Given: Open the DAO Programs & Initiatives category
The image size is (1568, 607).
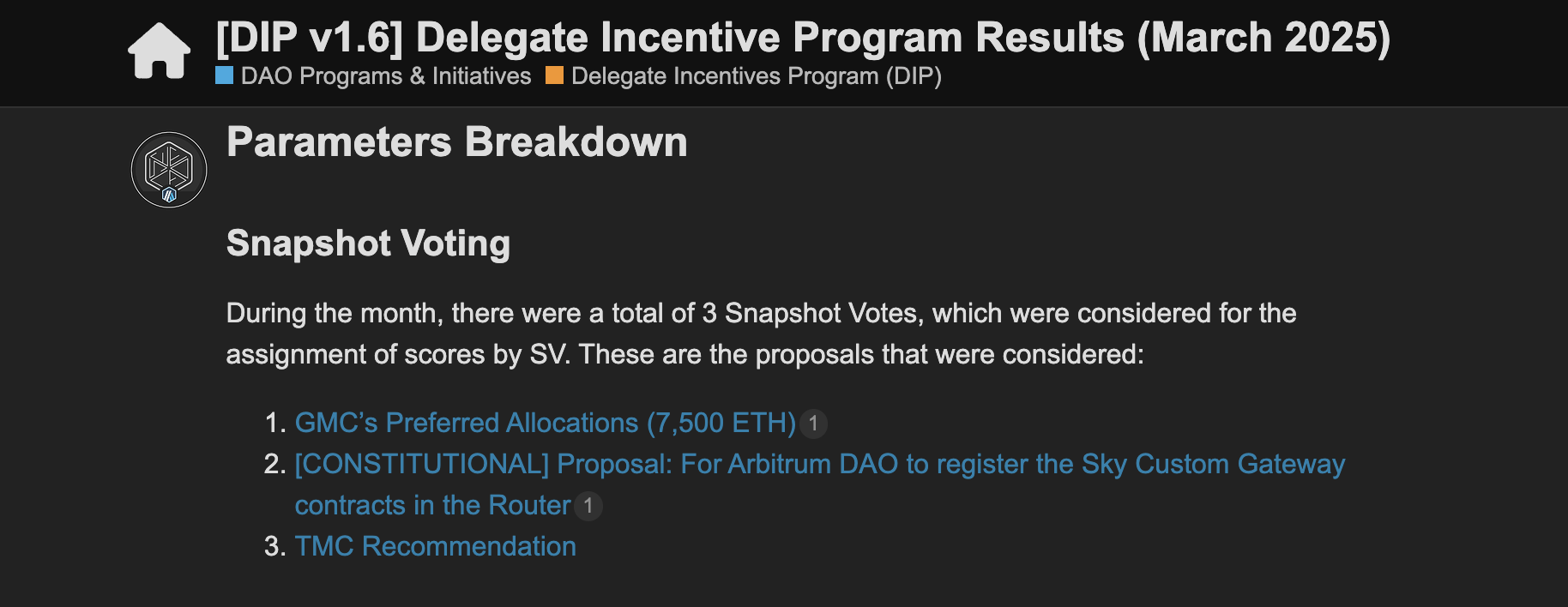Looking at the screenshot, I should click(x=386, y=76).
